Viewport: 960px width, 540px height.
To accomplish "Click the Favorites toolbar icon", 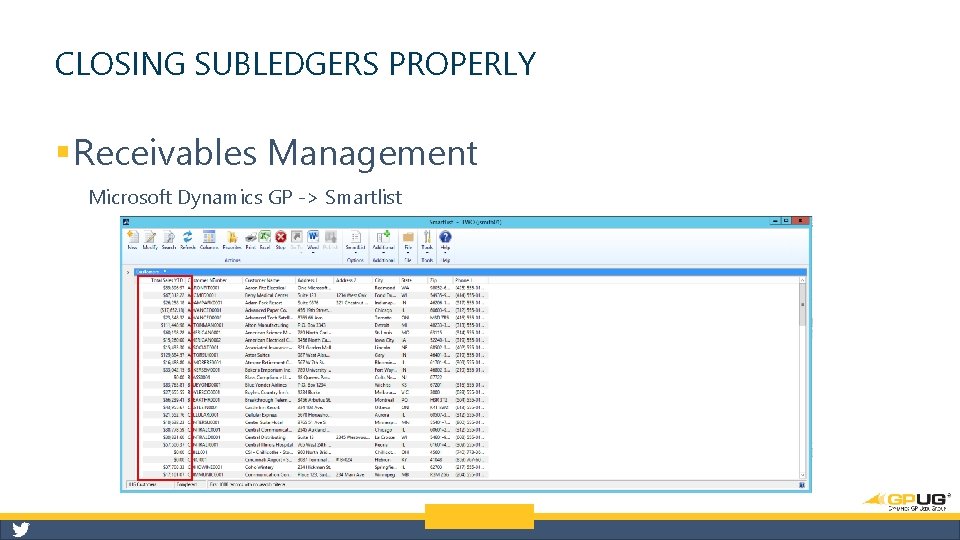I will point(231,238).
